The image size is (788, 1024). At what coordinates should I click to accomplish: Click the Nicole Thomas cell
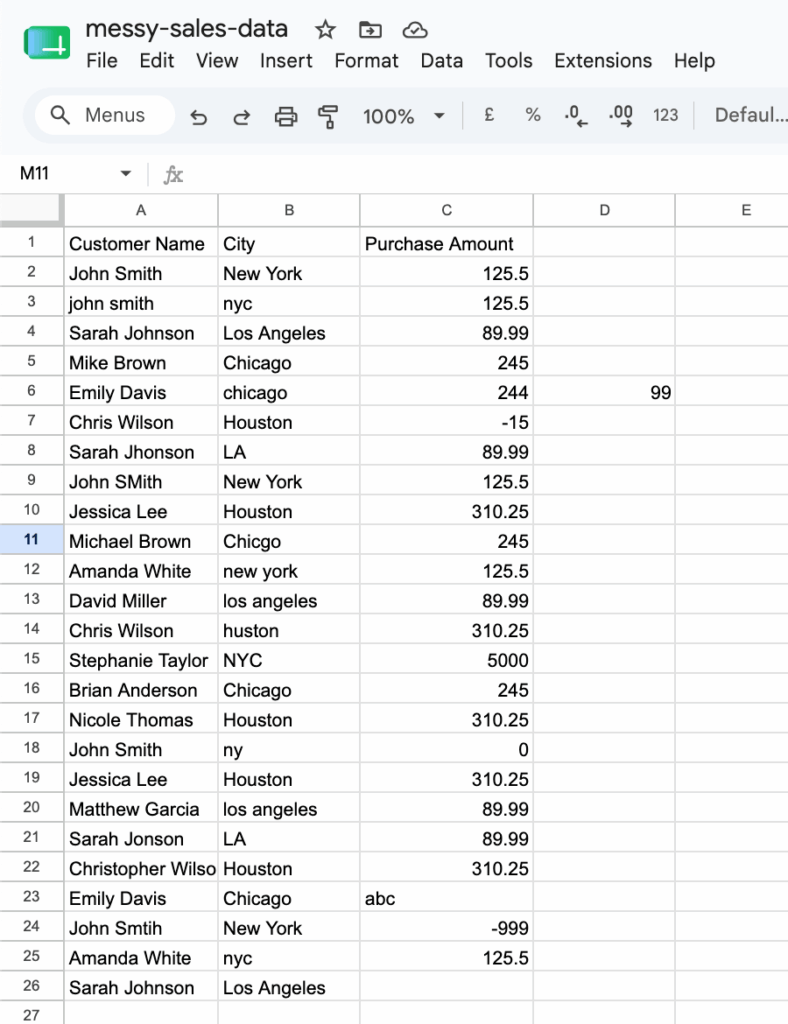pos(140,720)
